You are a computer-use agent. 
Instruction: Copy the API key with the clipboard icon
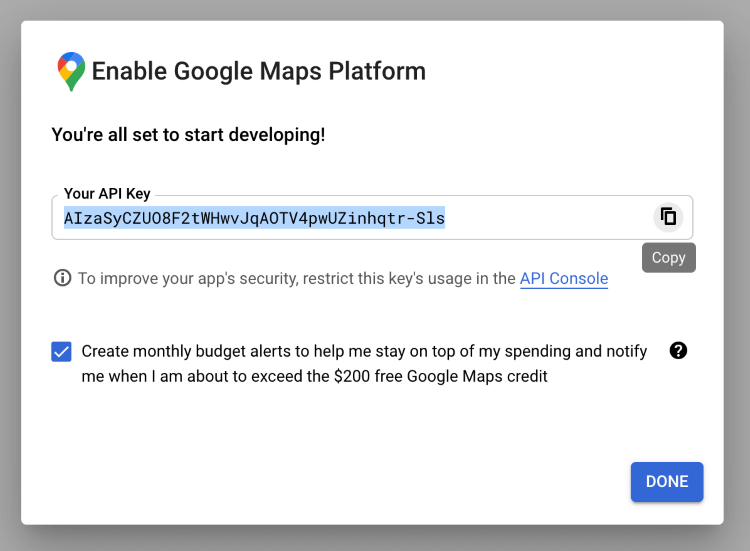pos(668,217)
